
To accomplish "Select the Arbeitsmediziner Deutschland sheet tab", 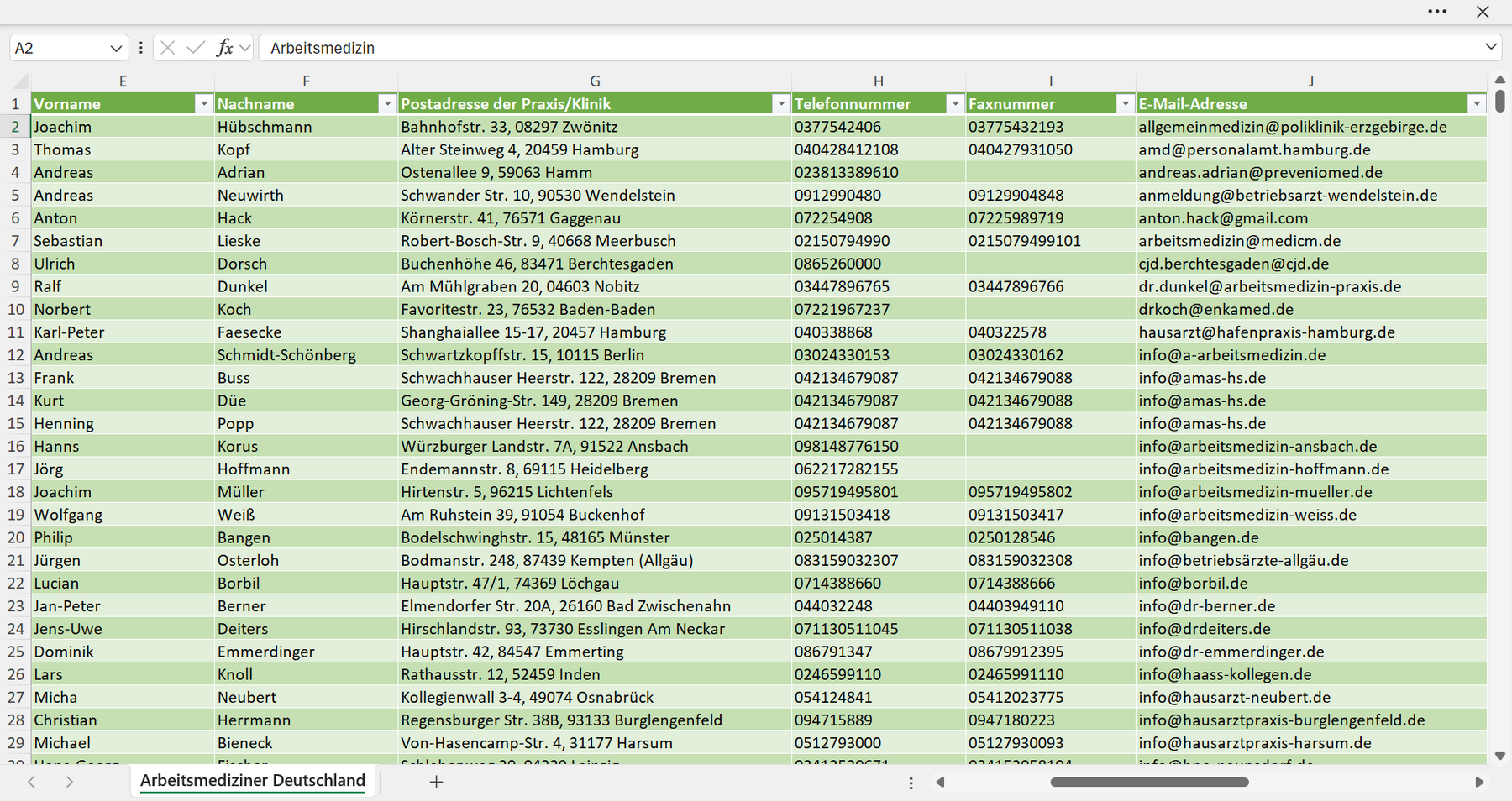I will click(x=253, y=781).
